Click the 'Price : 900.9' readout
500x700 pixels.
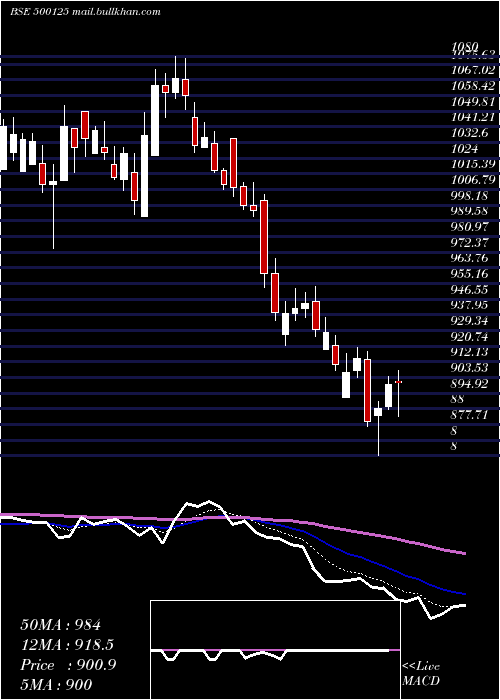68,665
